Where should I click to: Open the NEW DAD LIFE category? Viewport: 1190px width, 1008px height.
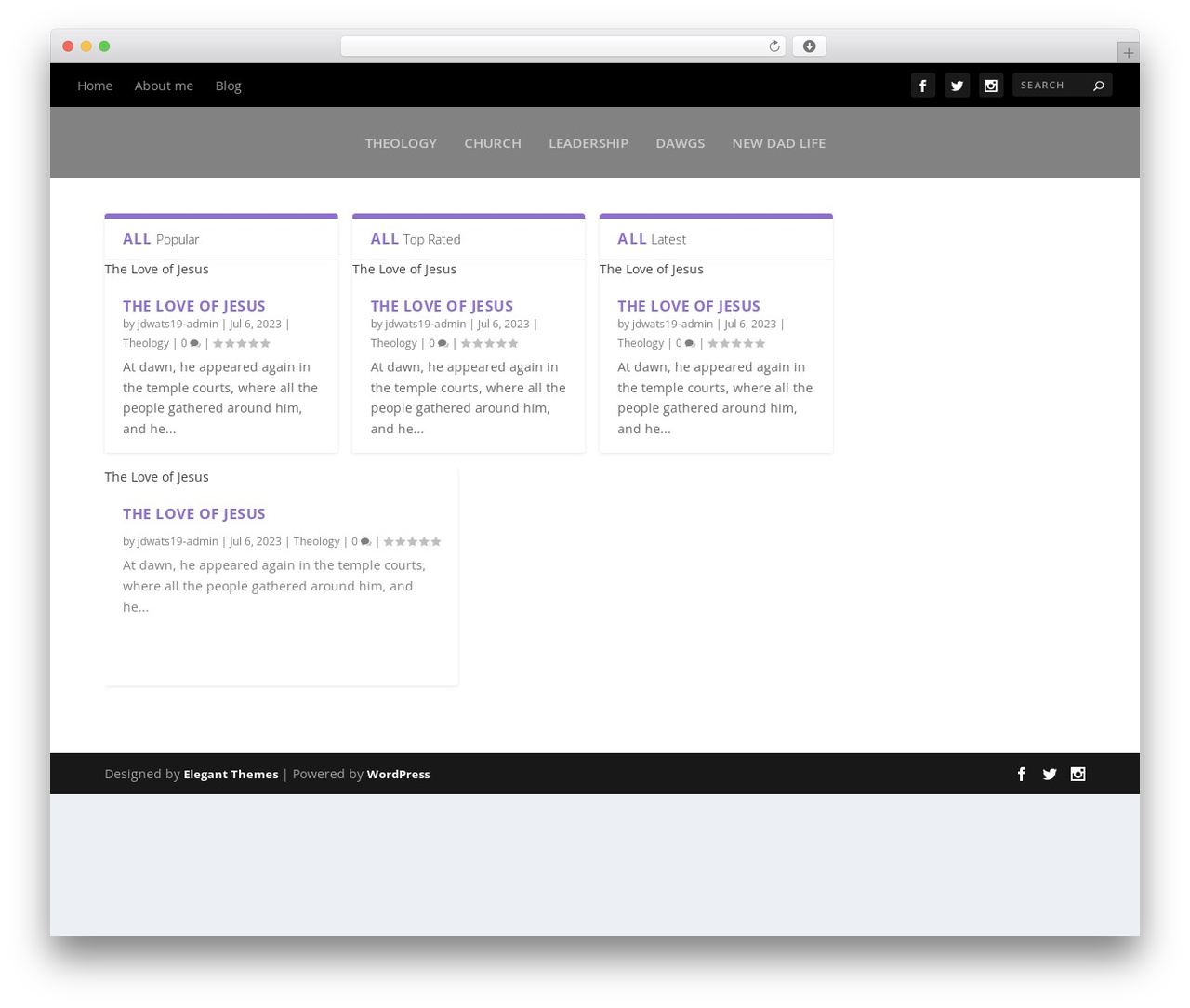(x=779, y=143)
